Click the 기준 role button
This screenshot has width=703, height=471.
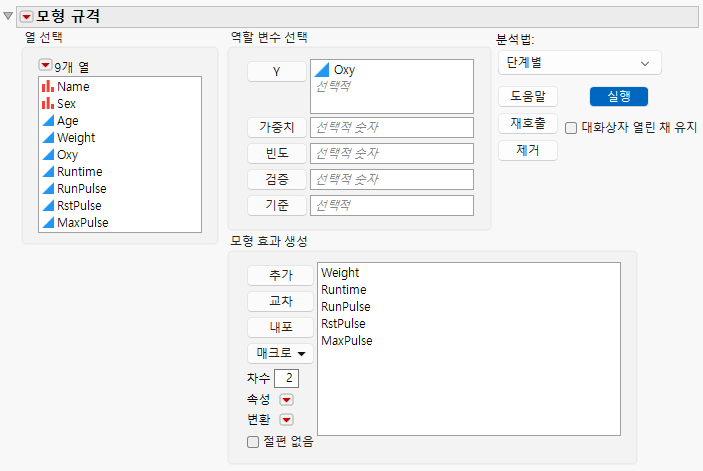(277, 205)
